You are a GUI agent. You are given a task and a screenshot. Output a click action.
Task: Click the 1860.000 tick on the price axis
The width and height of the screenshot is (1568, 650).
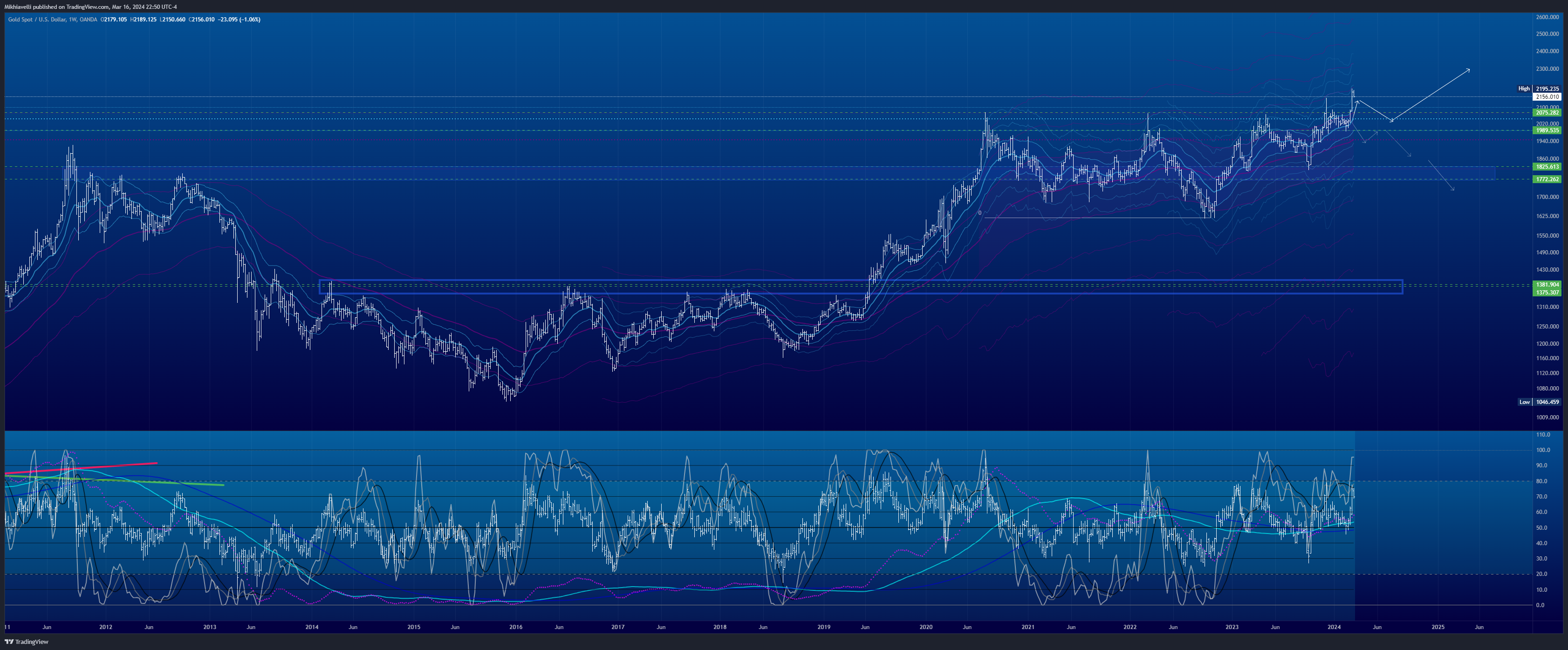click(1547, 159)
